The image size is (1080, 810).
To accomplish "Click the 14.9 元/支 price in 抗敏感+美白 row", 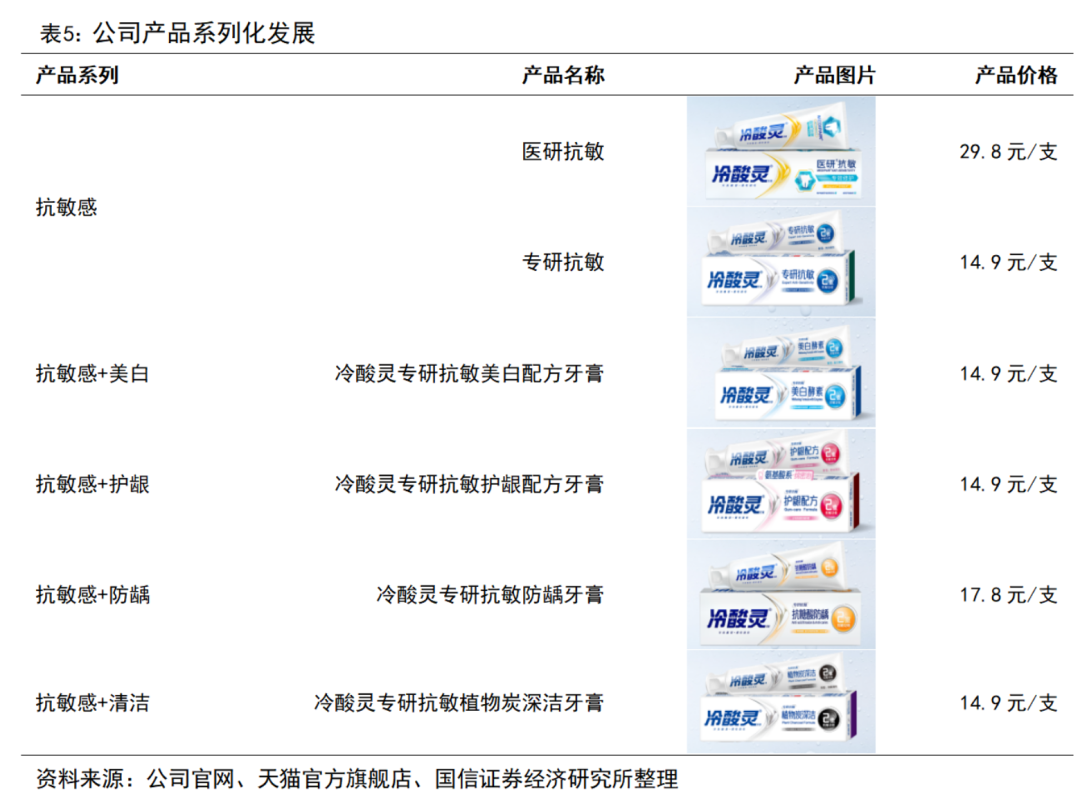I will [1008, 373].
